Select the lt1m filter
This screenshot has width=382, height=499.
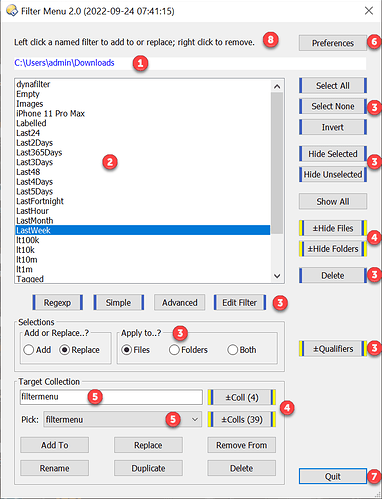[x=143, y=269]
